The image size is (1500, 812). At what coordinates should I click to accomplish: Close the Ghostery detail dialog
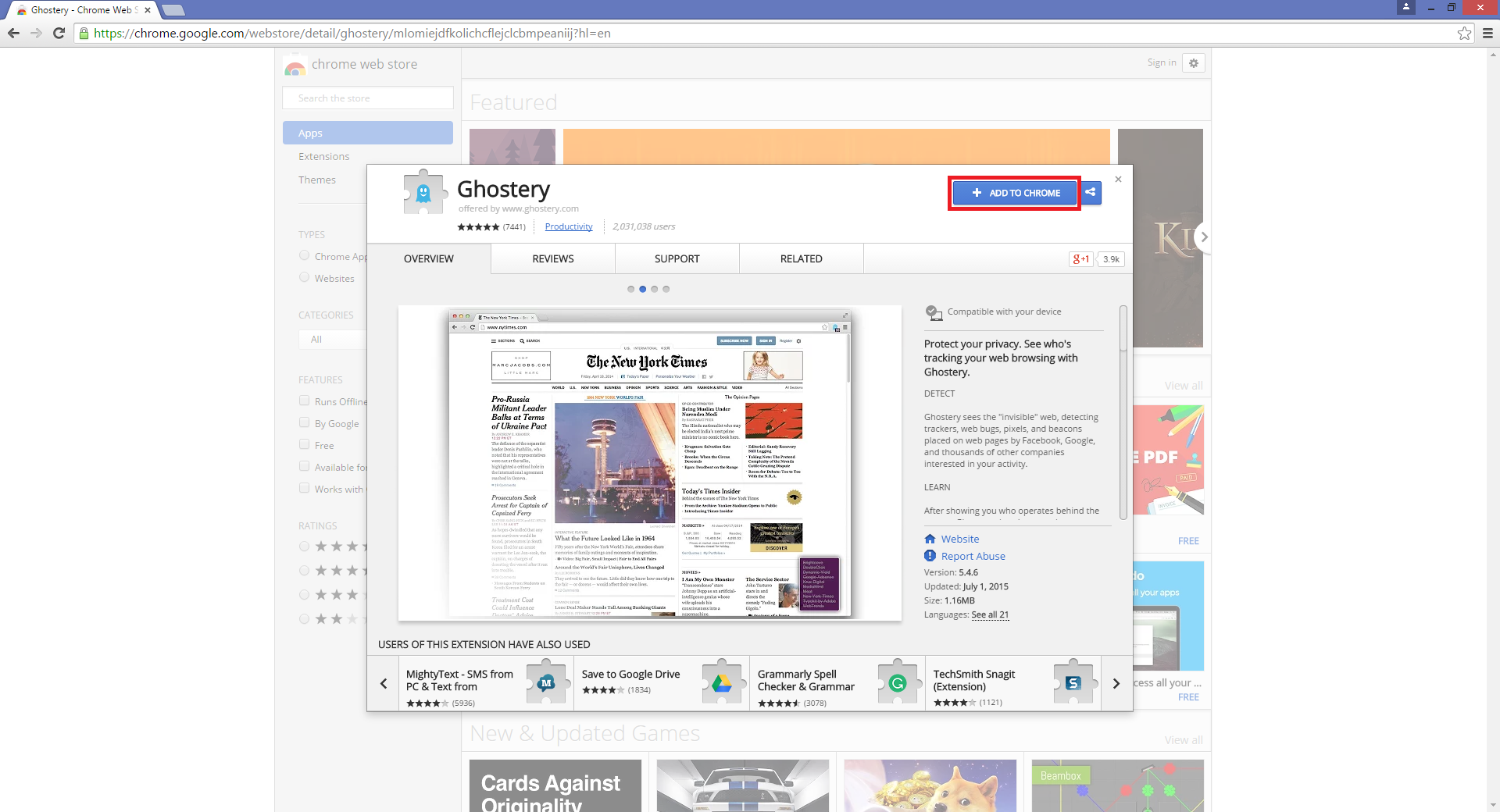(1118, 180)
